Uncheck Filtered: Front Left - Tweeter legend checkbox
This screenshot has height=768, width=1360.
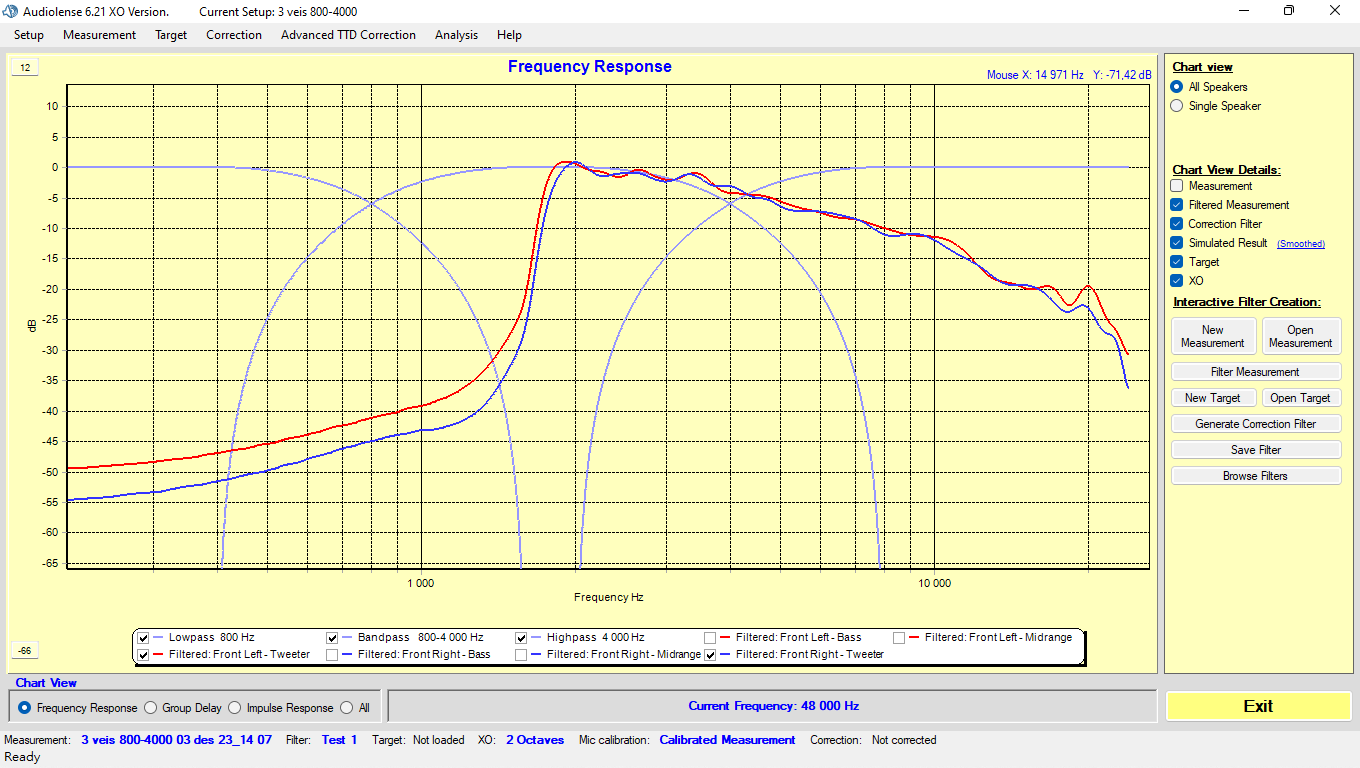click(x=144, y=655)
